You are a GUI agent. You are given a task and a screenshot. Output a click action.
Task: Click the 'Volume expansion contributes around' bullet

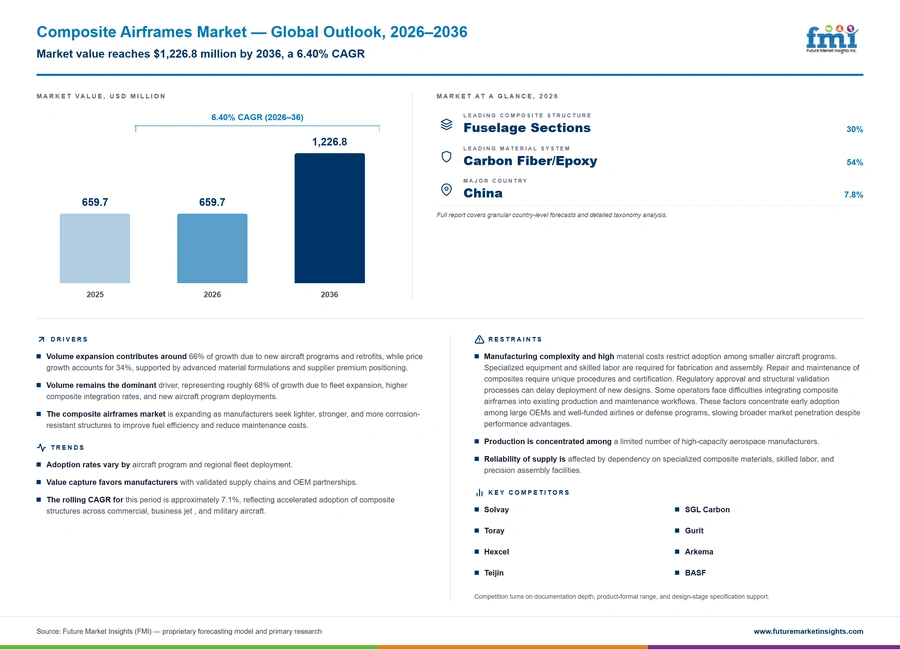tap(234, 362)
